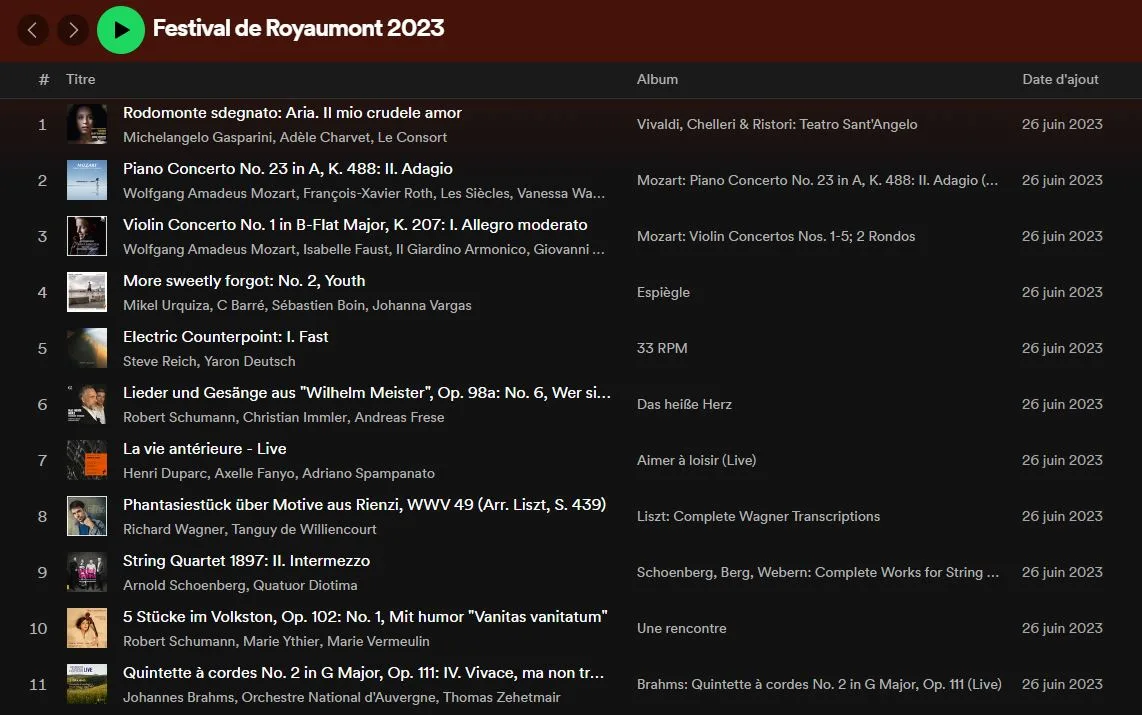The width and height of the screenshot is (1142, 715).
Task: Open album Das heiße Herz
Action: click(x=684, y=404)
